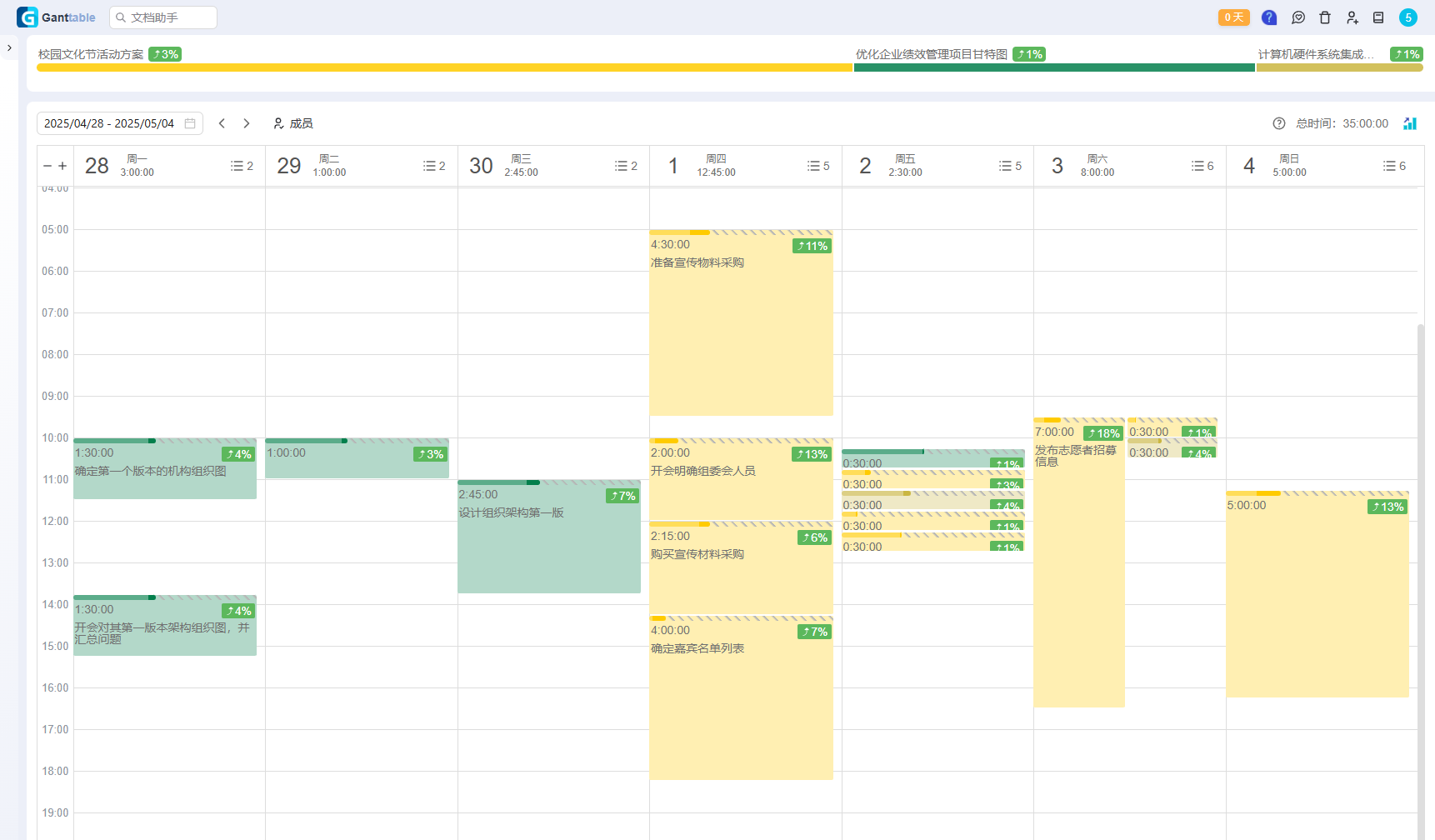Click the 11% badge on 准备宣传物料采购
Viewport: 1435px width, 840px height.
[812, 246]
